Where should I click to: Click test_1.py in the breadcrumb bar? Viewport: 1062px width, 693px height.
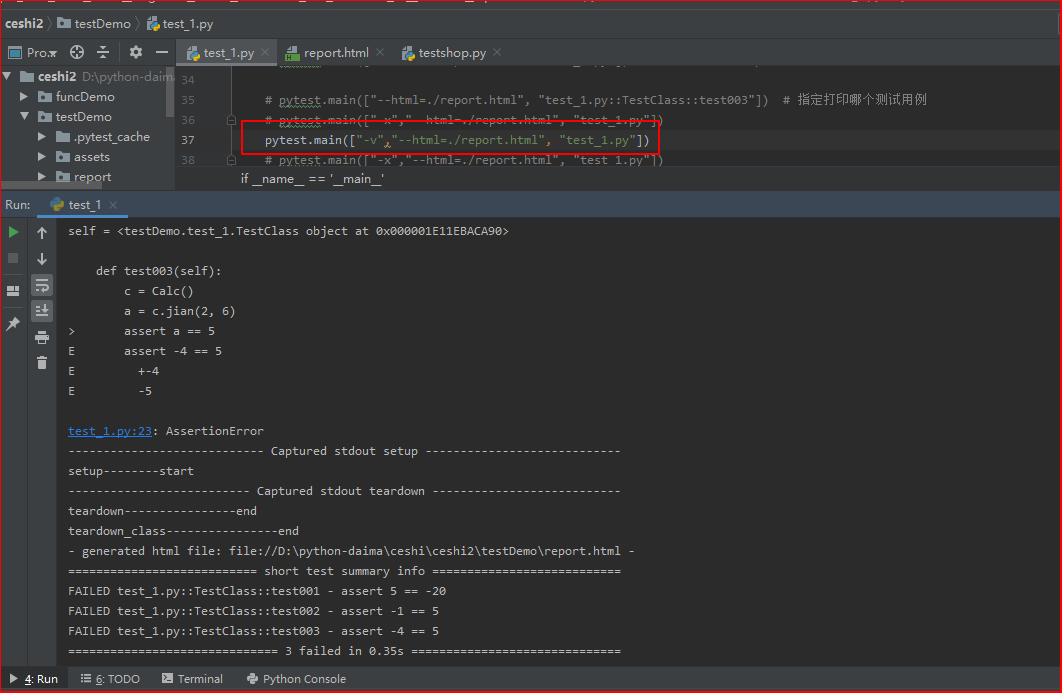pos(180,24)
